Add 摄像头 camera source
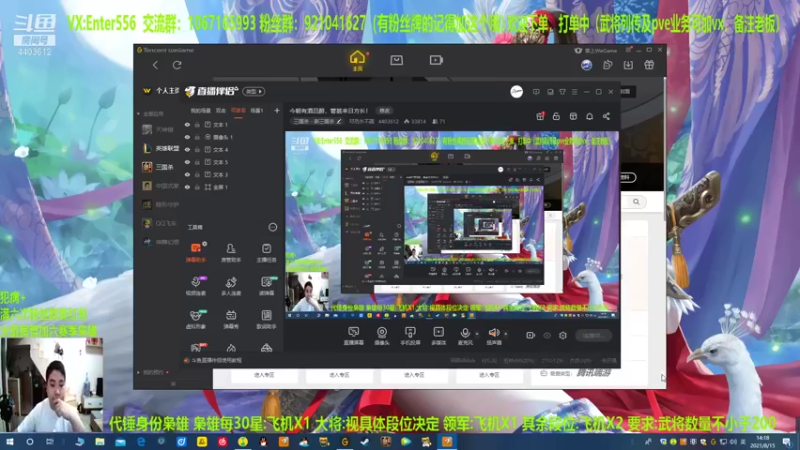 pos(382,336)
